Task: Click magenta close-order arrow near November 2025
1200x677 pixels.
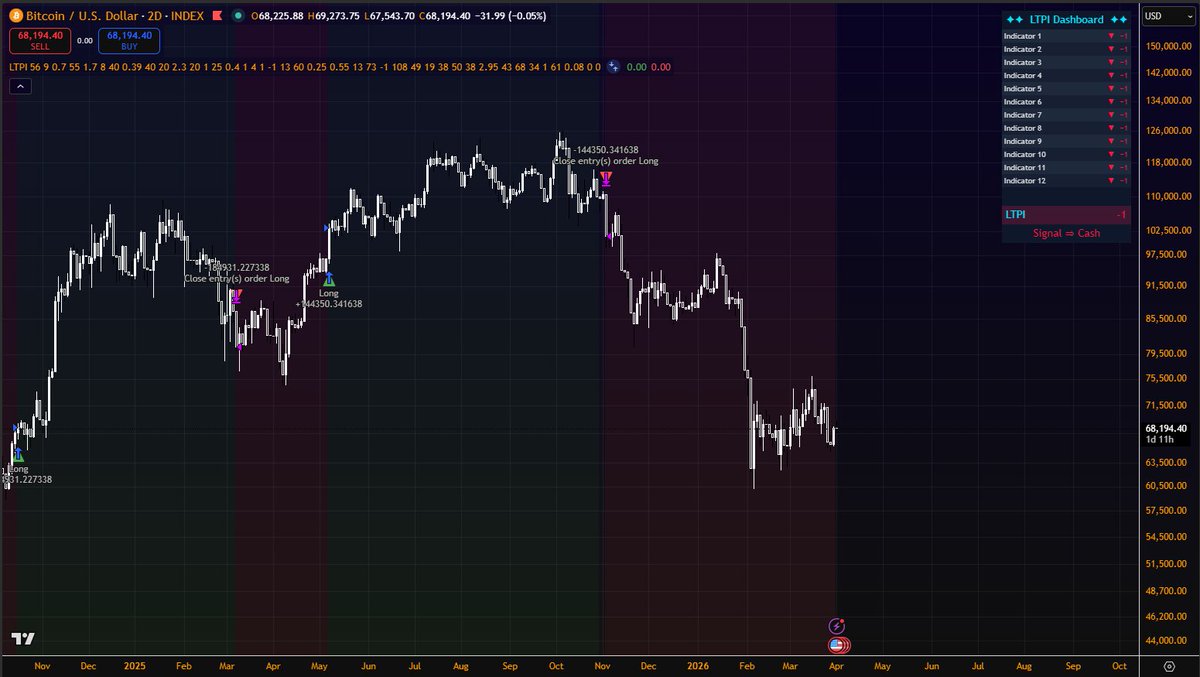Action: (606, 178)
